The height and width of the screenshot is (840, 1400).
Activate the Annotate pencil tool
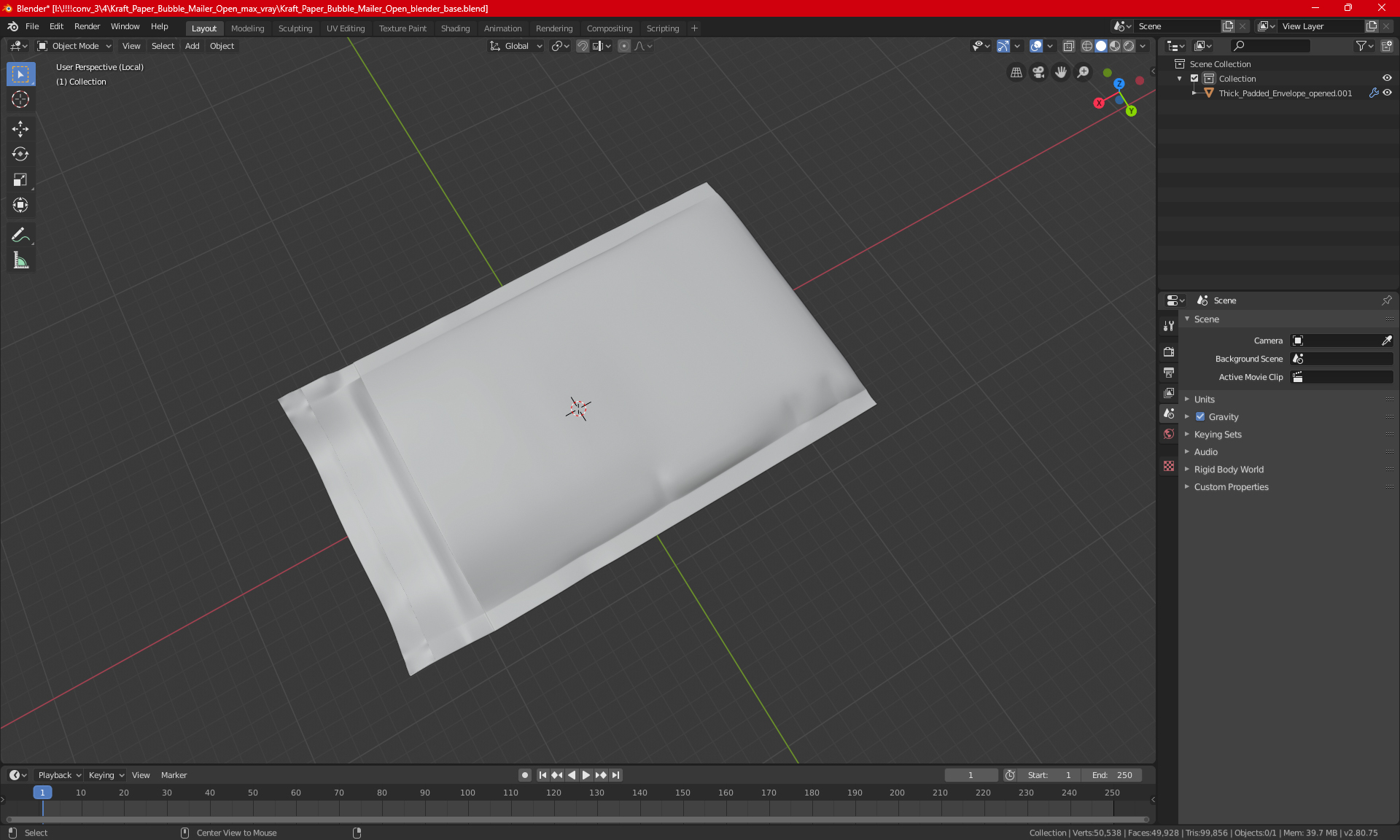tap(20, 235)
